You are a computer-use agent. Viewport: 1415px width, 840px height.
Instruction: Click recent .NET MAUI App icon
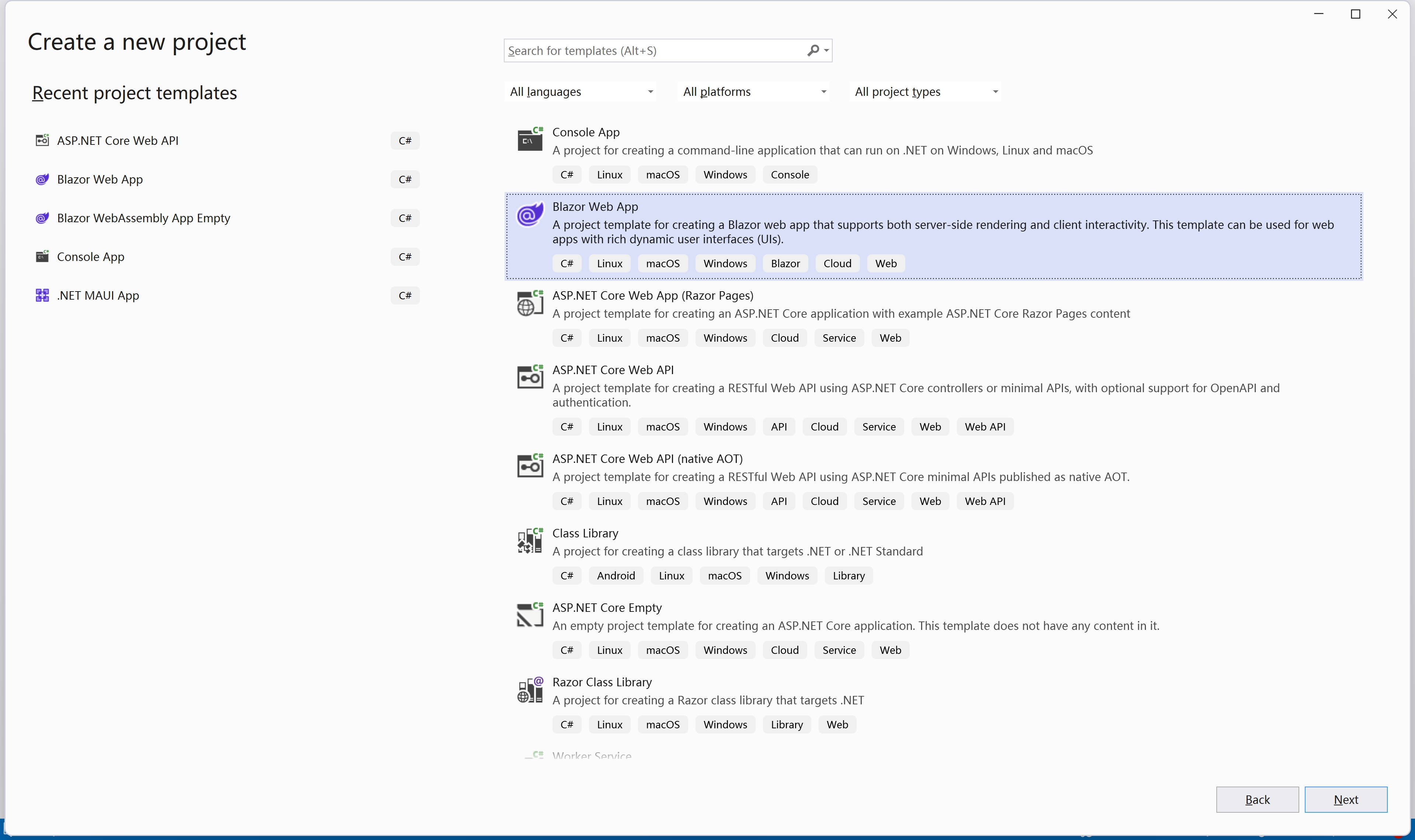[42, 296]
